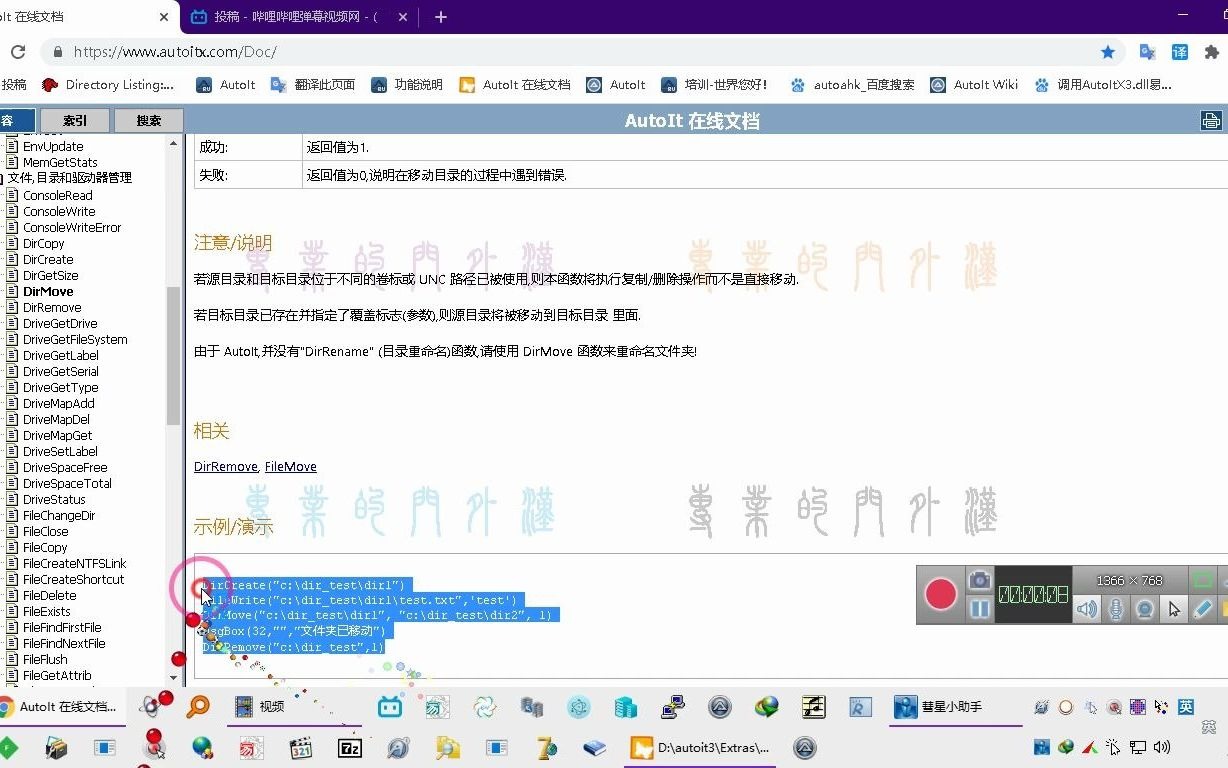This screenshot has width=1228, height=768.
Task: Pause the current recording
Action: point(979,608)
